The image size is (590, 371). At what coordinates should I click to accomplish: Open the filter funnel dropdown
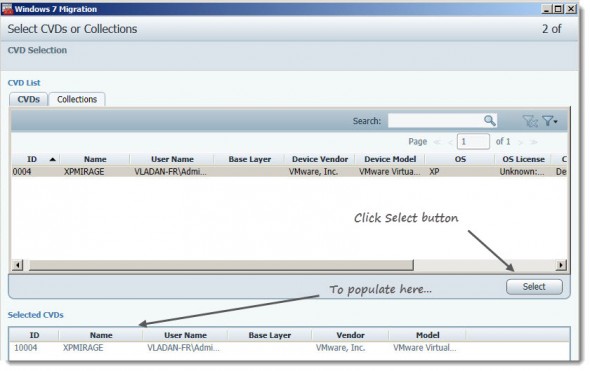[x=550, y=121]
